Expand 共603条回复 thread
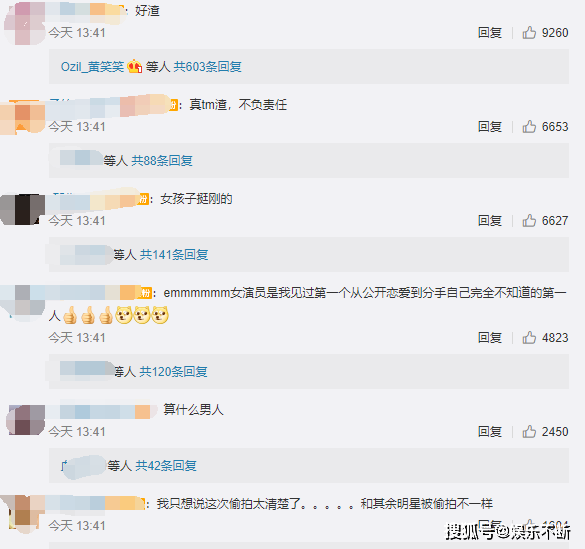This screenshot has width=585, height=549. [x=207, y=67]
